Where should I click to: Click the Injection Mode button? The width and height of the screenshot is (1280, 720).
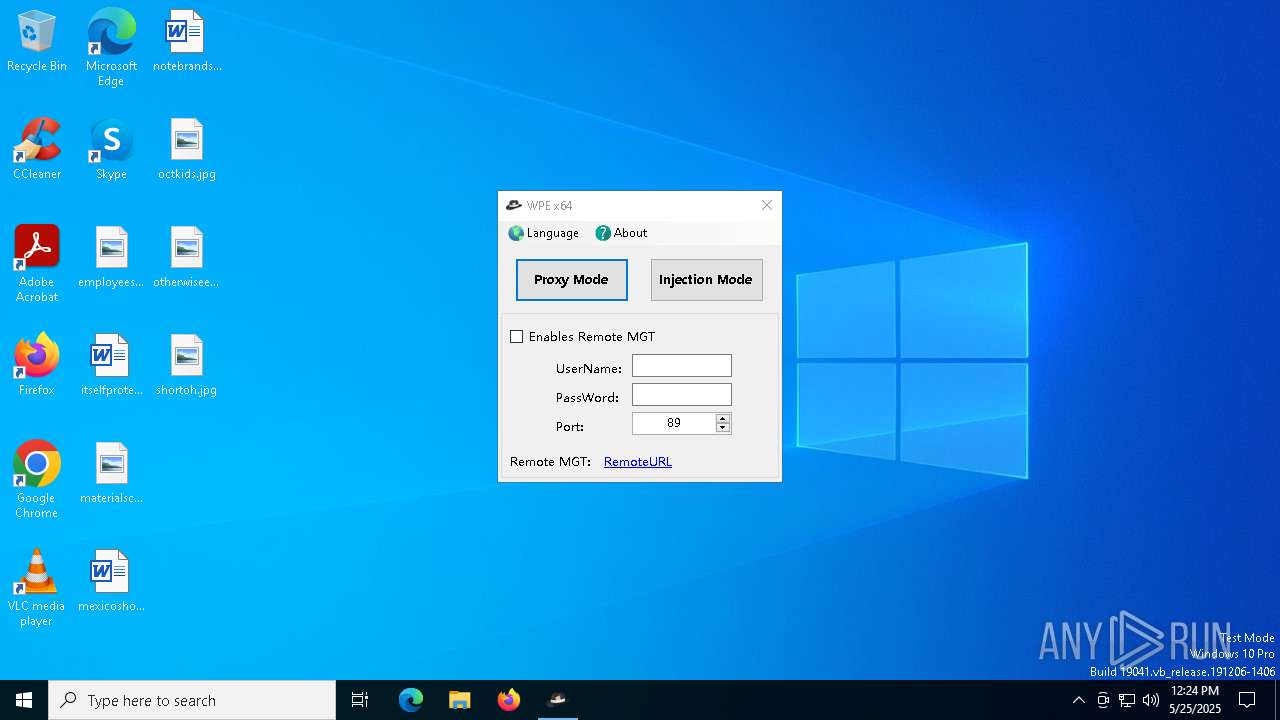click(706, 280)
